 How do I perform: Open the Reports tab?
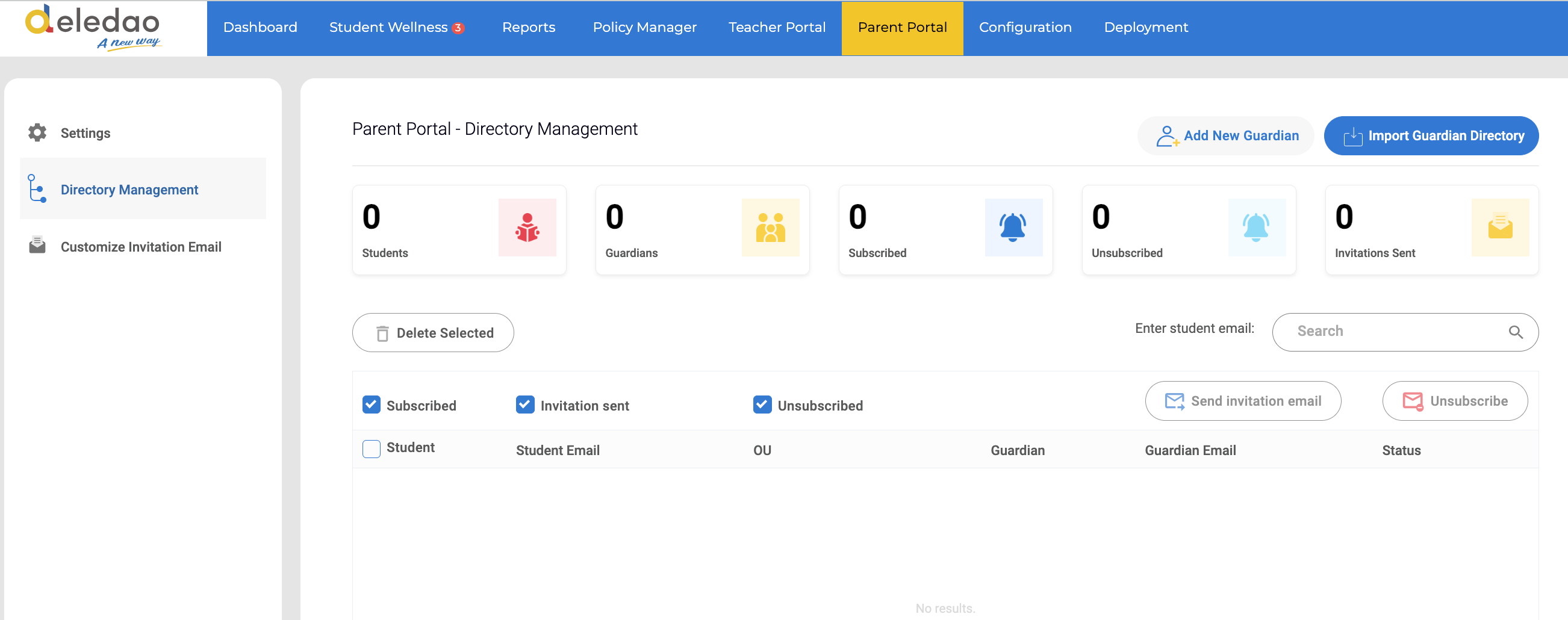pos(528,28)
